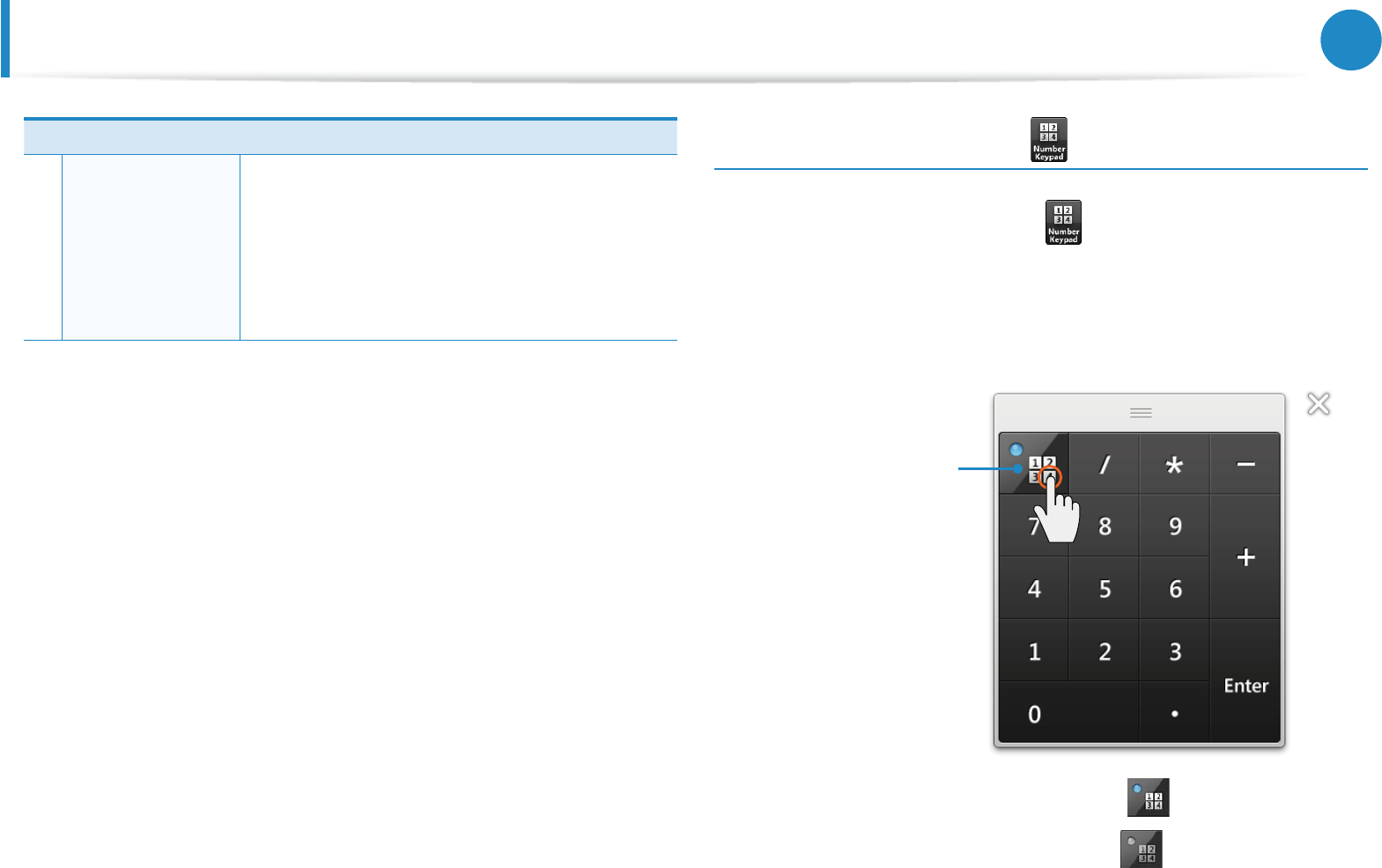Click the Num Lock off icon with gray indicator
This screenshot has width=1382, height=868.
click(1142, 849)
